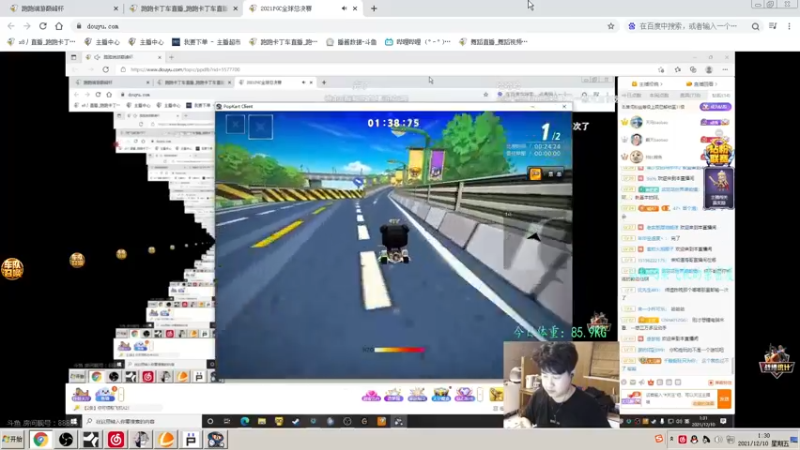
Task: Expand 主播投稿 in the streamed chat panel
Action: click(x=646, y=84)
